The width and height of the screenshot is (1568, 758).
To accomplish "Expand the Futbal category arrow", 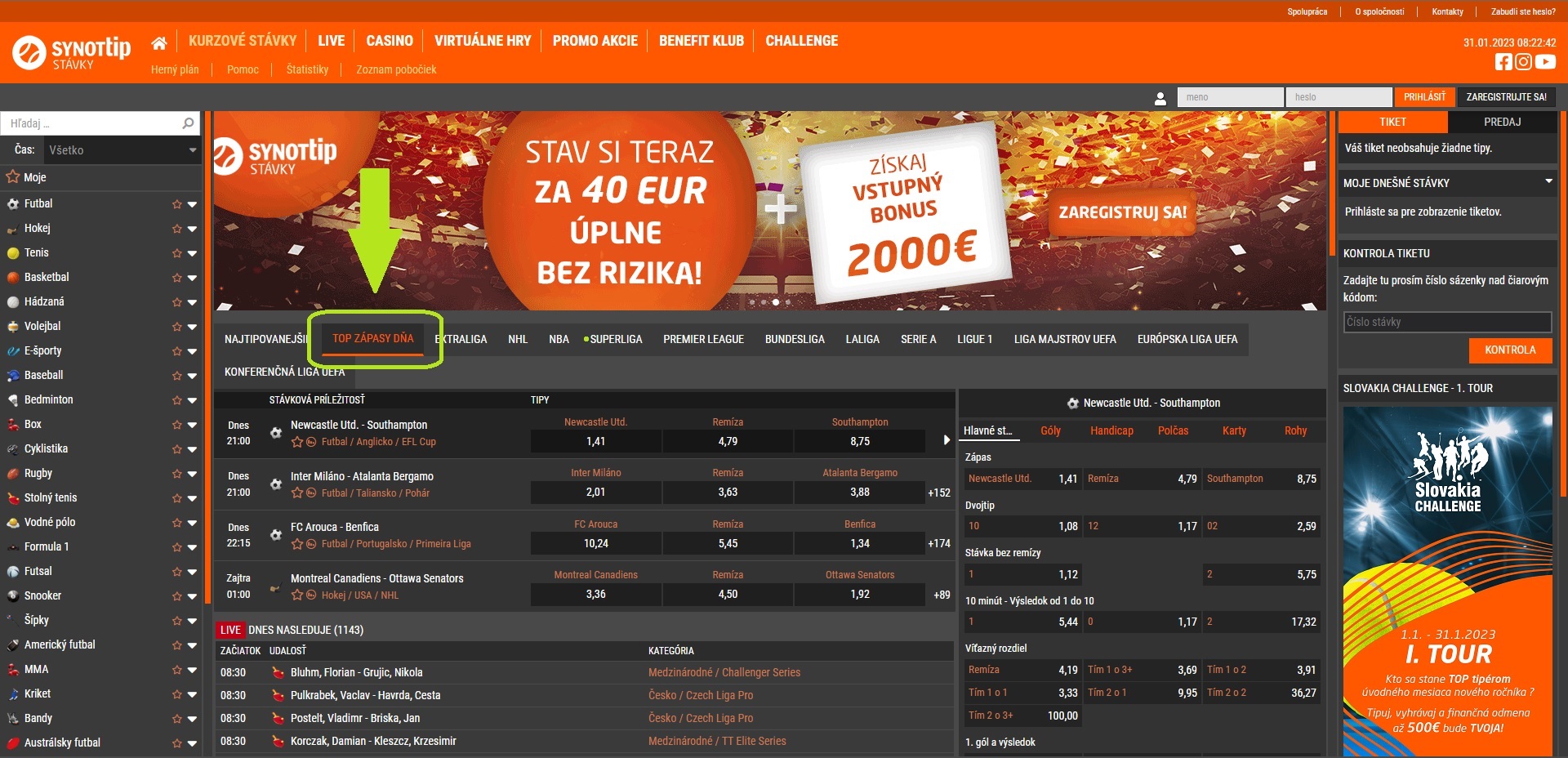I will (193, 205).
